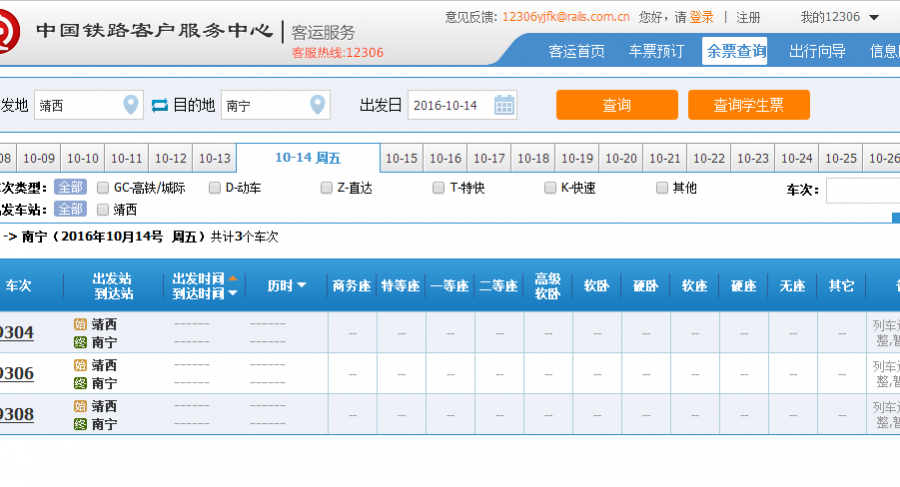Open the calendar date picker icon

(504, 106)
